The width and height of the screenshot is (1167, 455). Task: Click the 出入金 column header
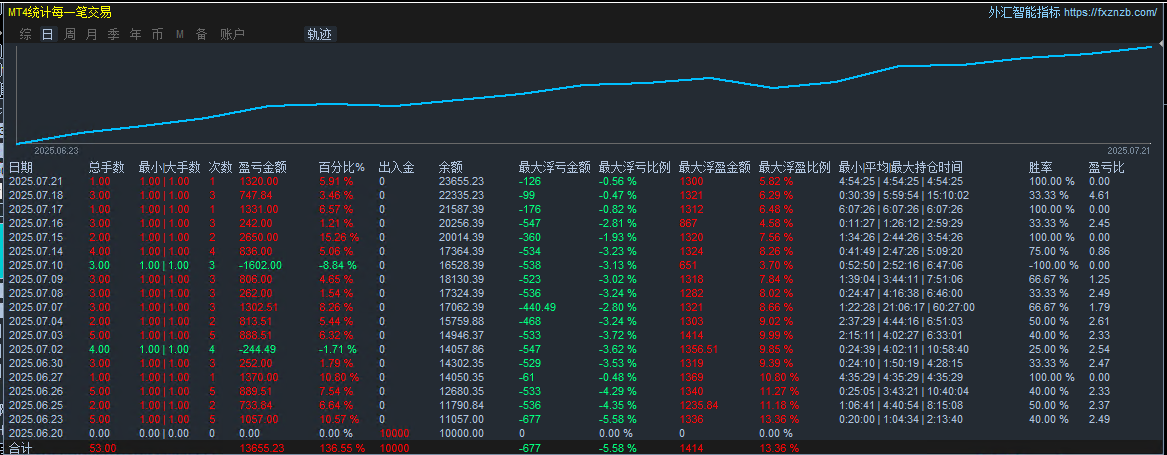click(x=397, y=168)
